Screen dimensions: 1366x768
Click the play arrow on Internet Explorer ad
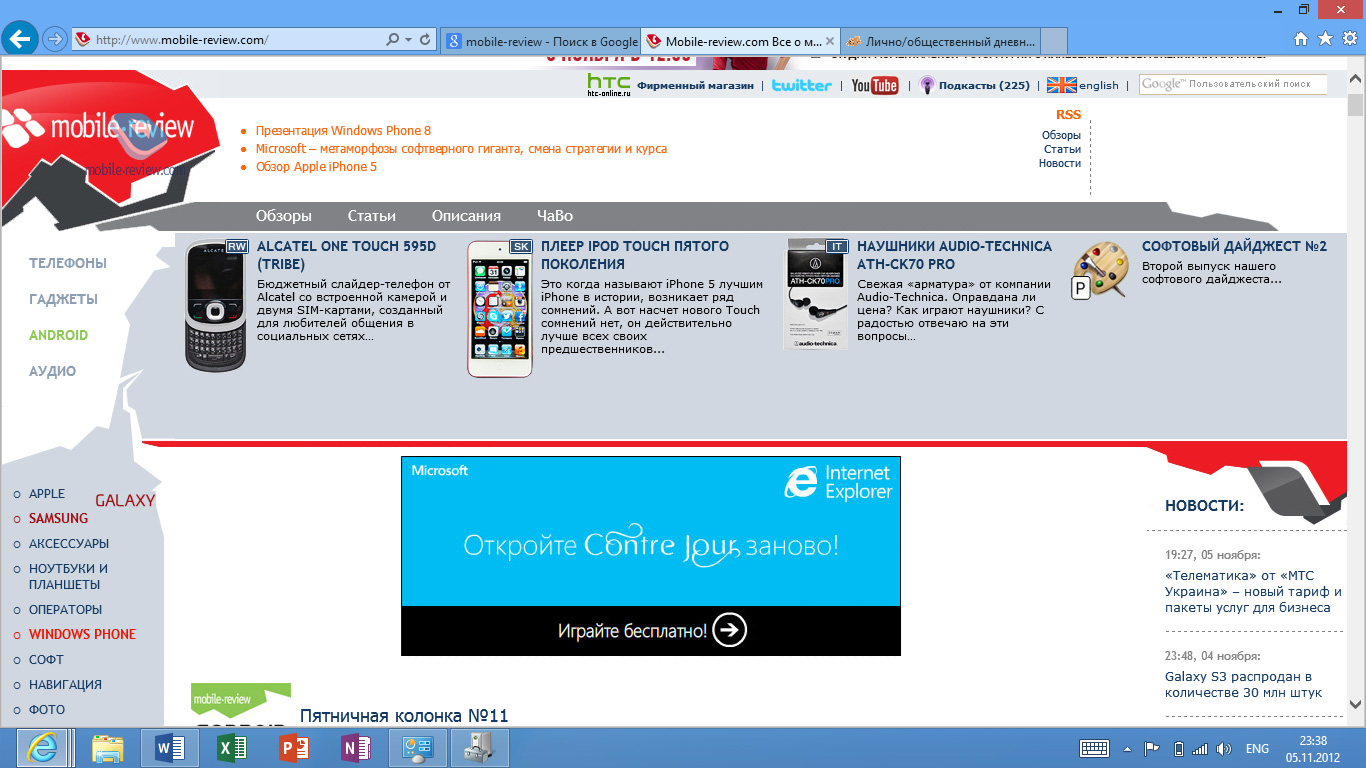click(x=730, y=630)
